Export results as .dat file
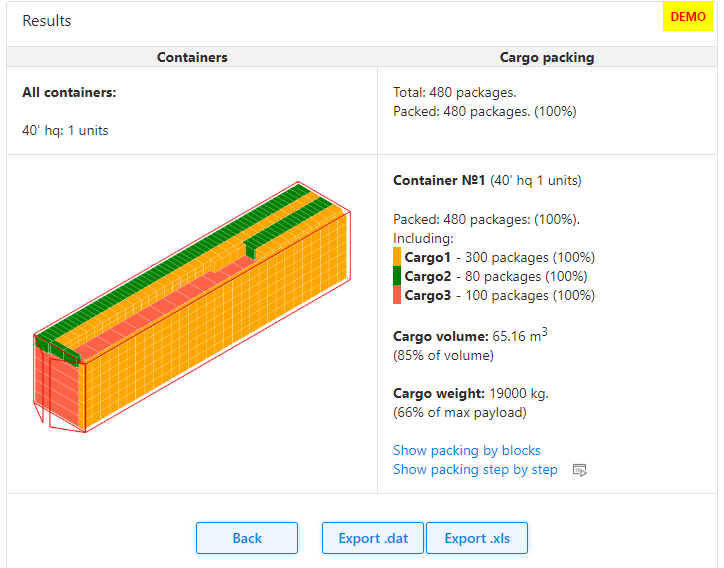724x568 pixels. (373, 538)
